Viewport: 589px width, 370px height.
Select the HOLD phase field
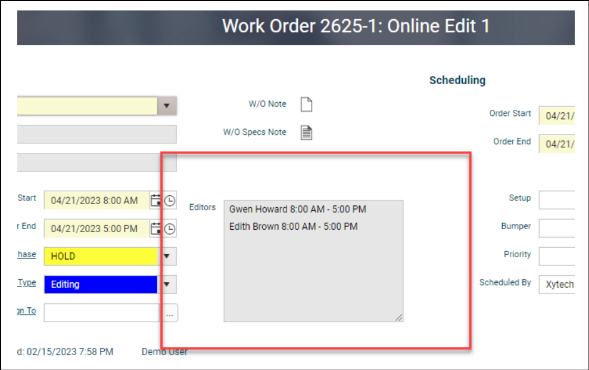pos(101,256)
